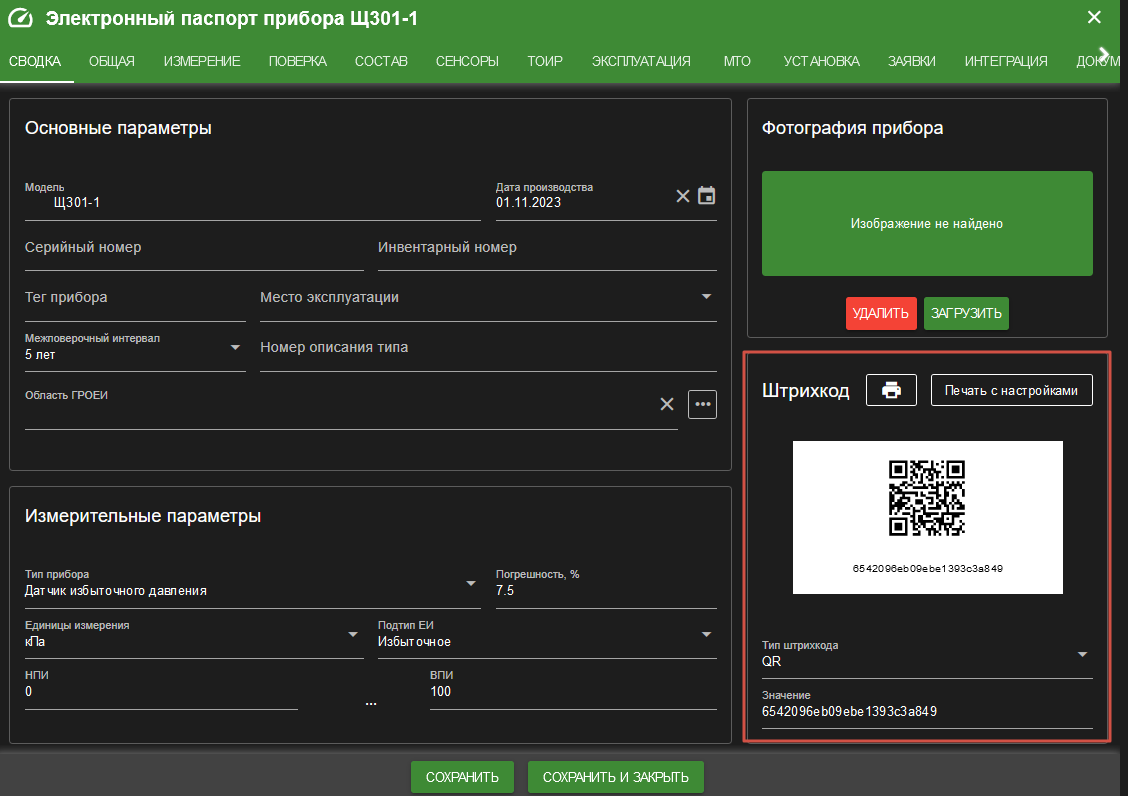The width and height of the screenshot is (1128, 796).
Task: Clear the production date field
Action: pos(683,196)
